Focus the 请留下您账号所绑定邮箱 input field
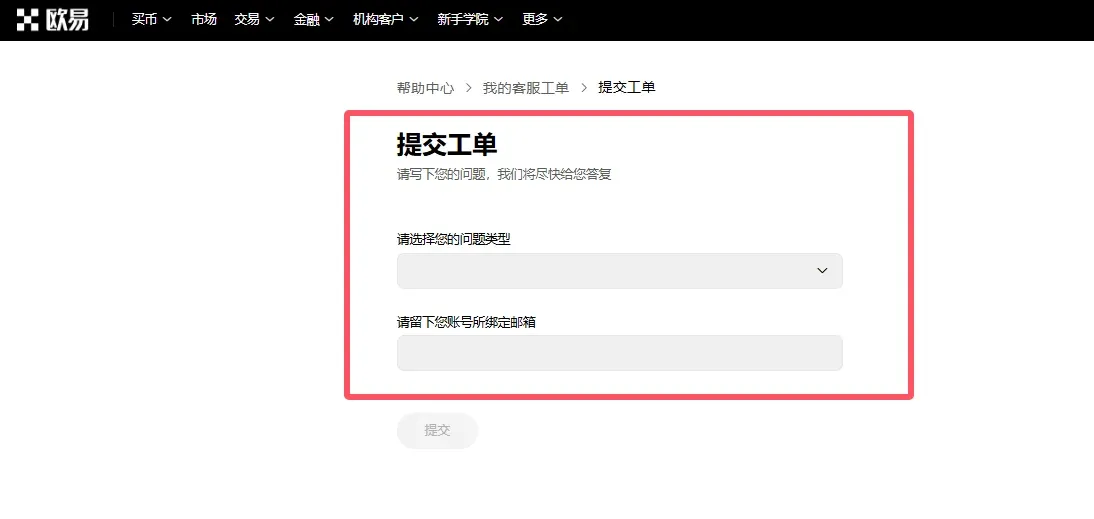 pyautogui.click(x=620, y=353)
